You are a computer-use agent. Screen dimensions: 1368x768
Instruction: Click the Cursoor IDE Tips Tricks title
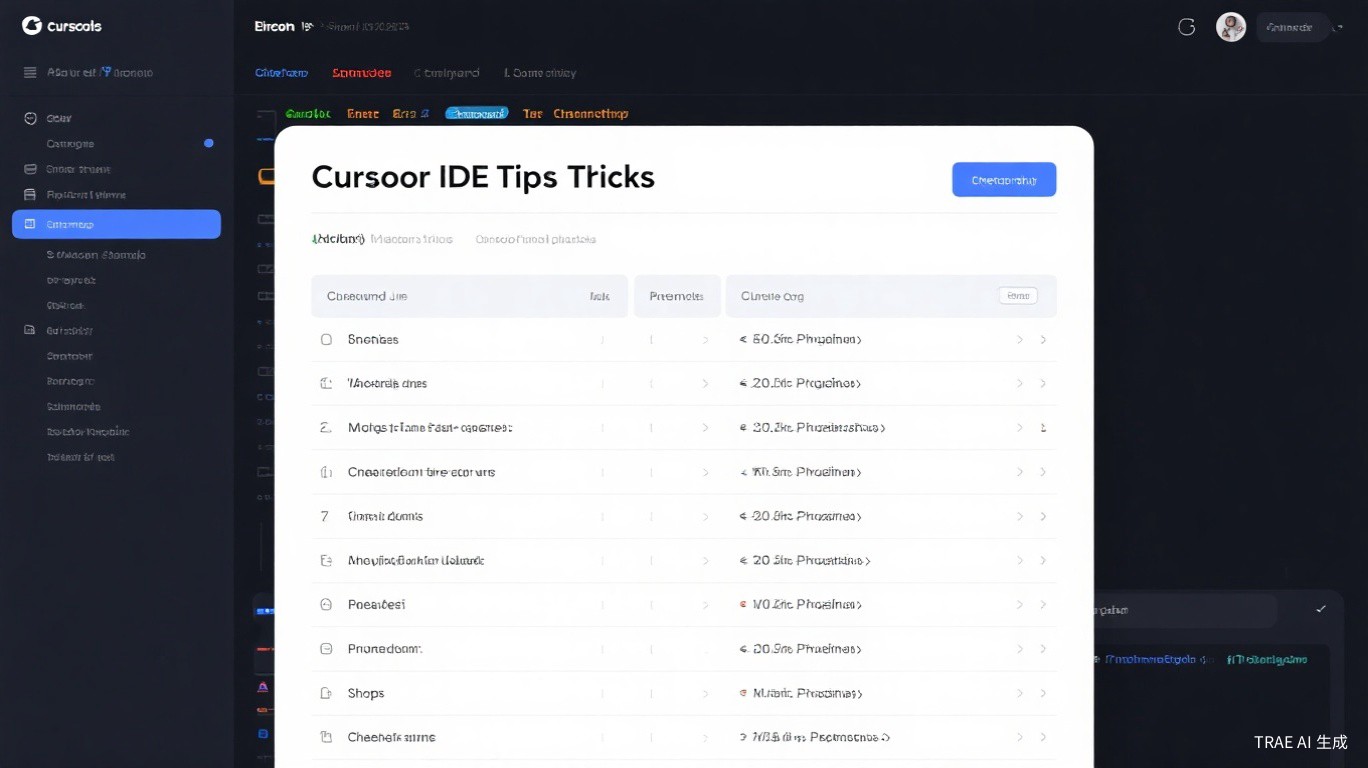pos(483,177)
